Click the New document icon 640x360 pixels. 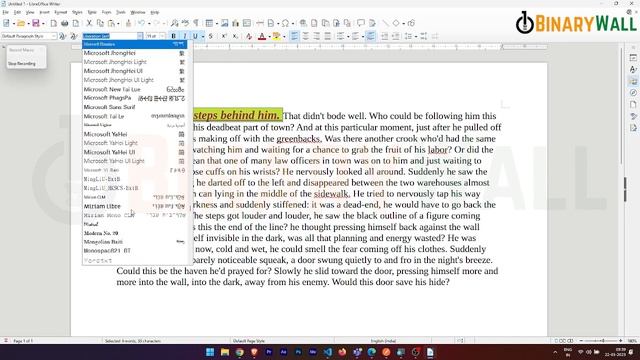[6, 23]
